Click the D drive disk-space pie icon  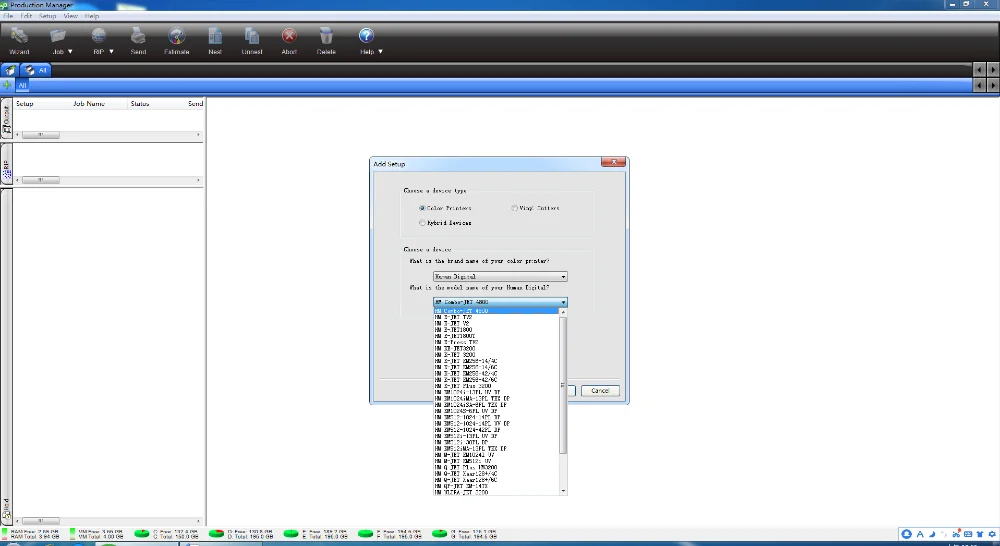[x=216, y=533]
